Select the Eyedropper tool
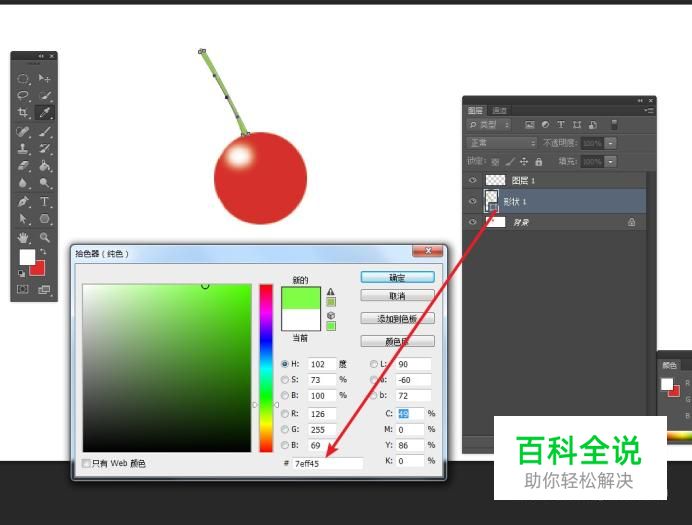Screen dimensions: 692x525 click(44, 112)
